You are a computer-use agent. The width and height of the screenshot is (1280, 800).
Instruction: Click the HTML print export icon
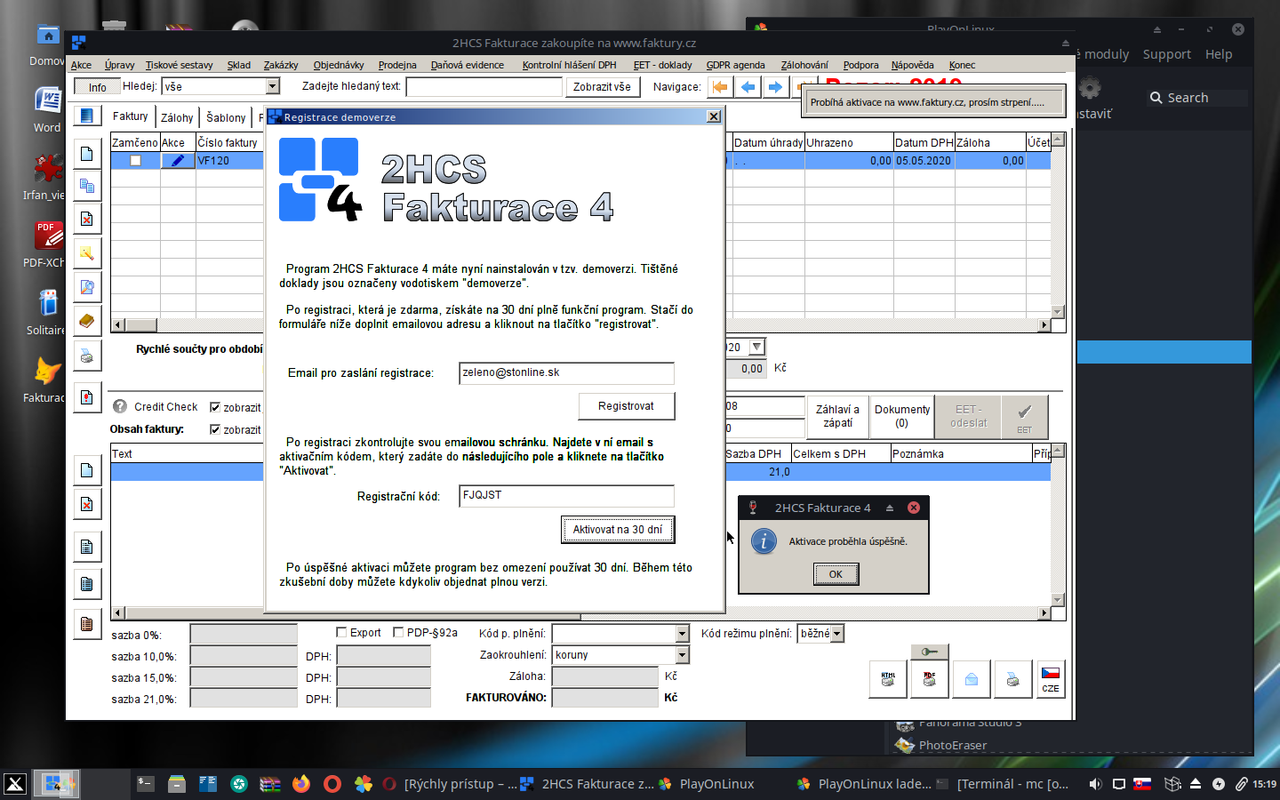pyautogui.click(x=888, y=679)
